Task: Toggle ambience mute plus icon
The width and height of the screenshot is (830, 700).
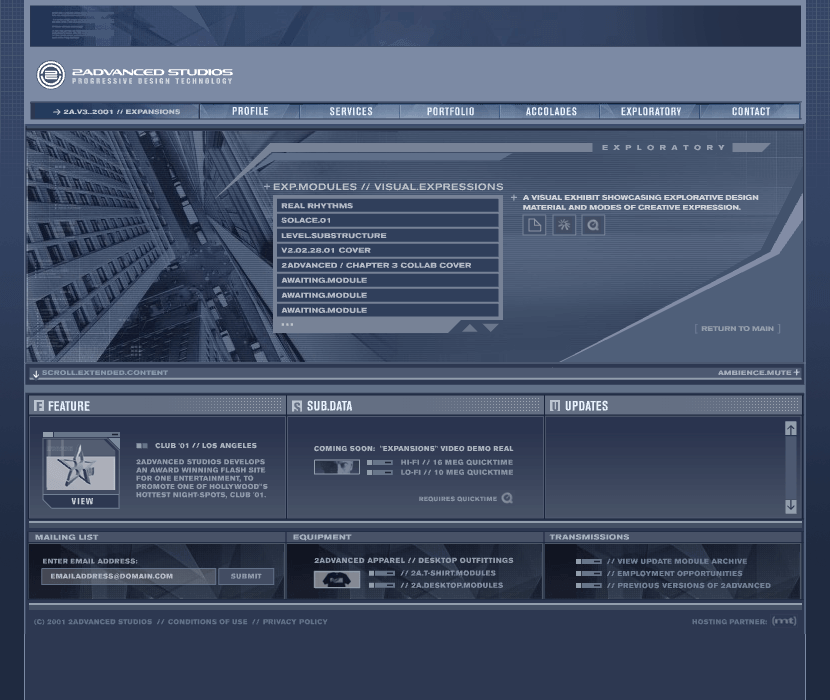Action: coord(797,372)
